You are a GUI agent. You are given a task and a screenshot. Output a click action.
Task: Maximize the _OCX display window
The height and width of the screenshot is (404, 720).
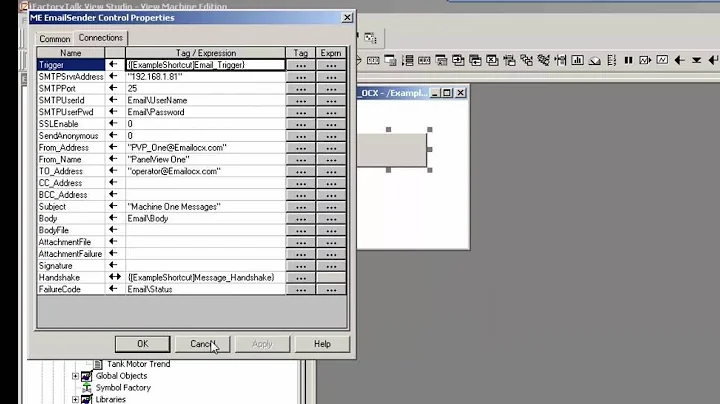(447, 93)
